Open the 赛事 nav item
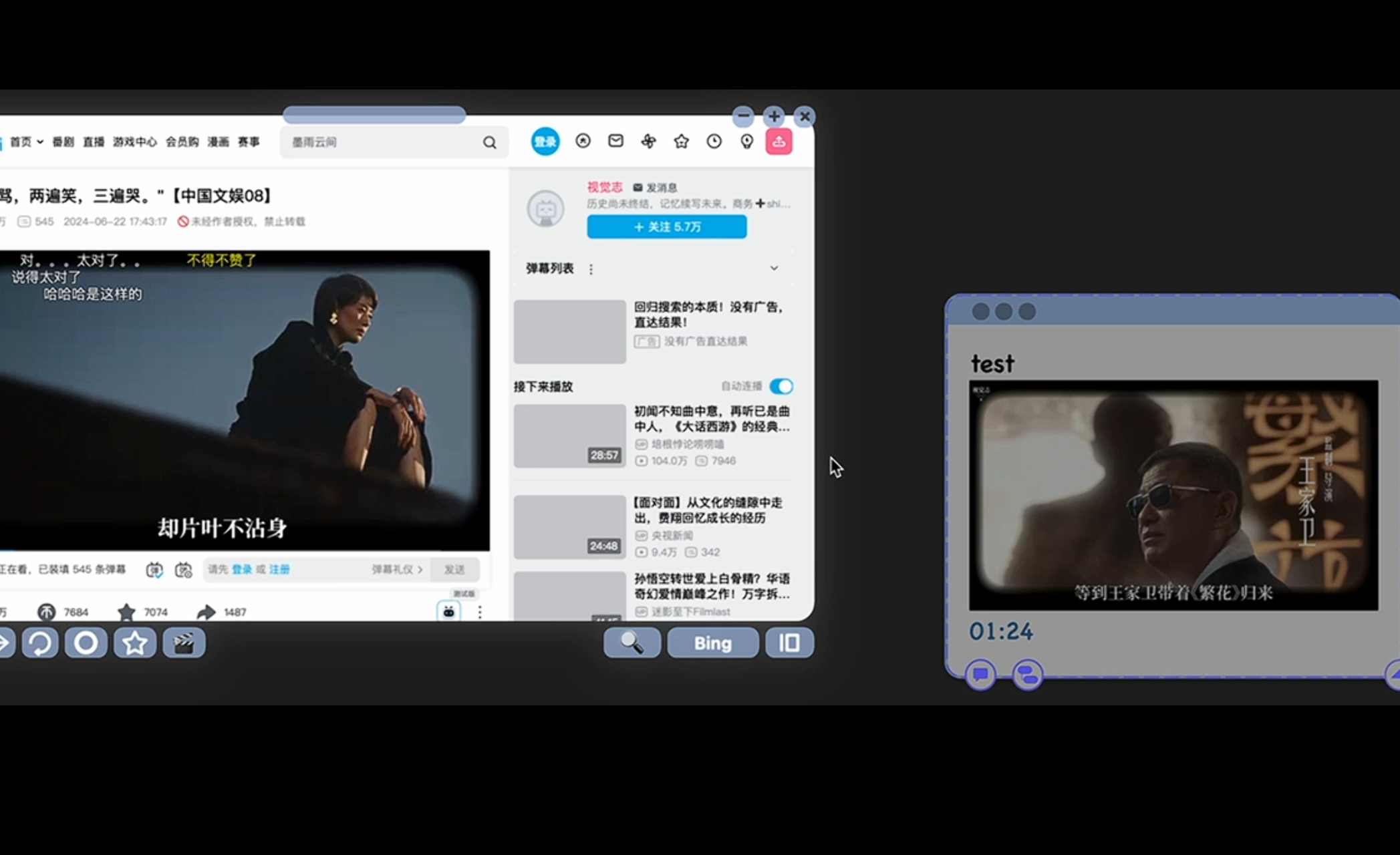Image resolution: width=1400 pixels, height=855 pixels. [249, 142]
